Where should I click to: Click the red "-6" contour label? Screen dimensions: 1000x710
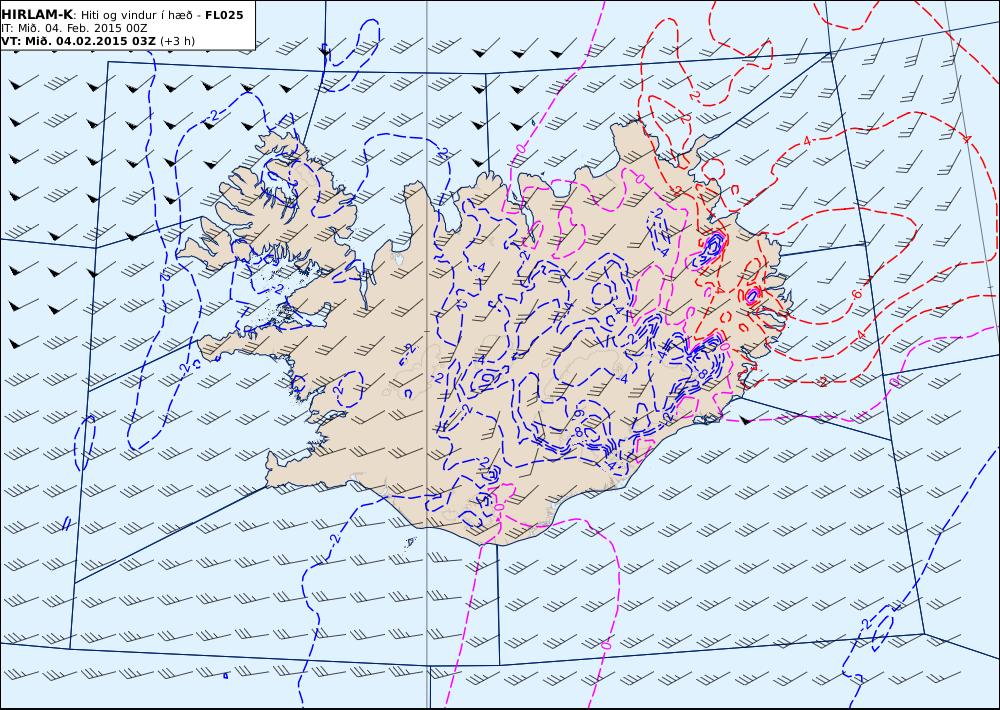click(x=855, y=295)
